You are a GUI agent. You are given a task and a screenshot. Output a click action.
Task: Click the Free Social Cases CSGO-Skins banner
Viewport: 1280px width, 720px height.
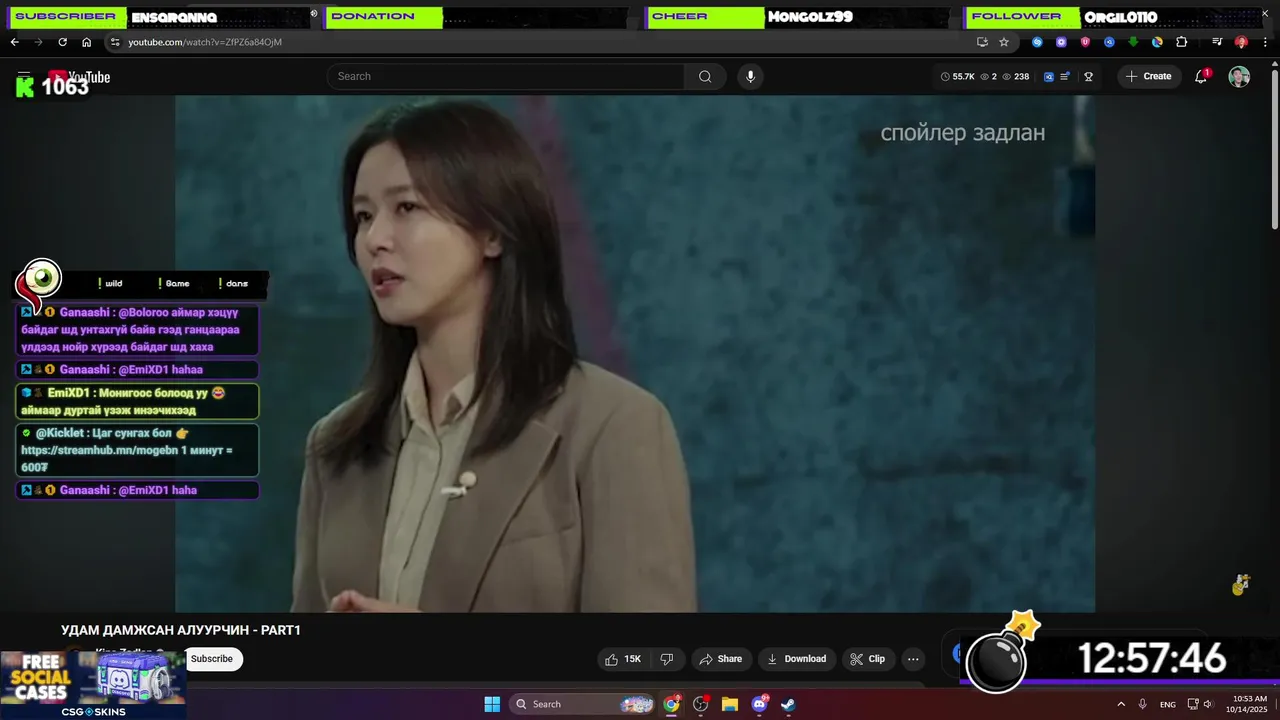[92, 685]
